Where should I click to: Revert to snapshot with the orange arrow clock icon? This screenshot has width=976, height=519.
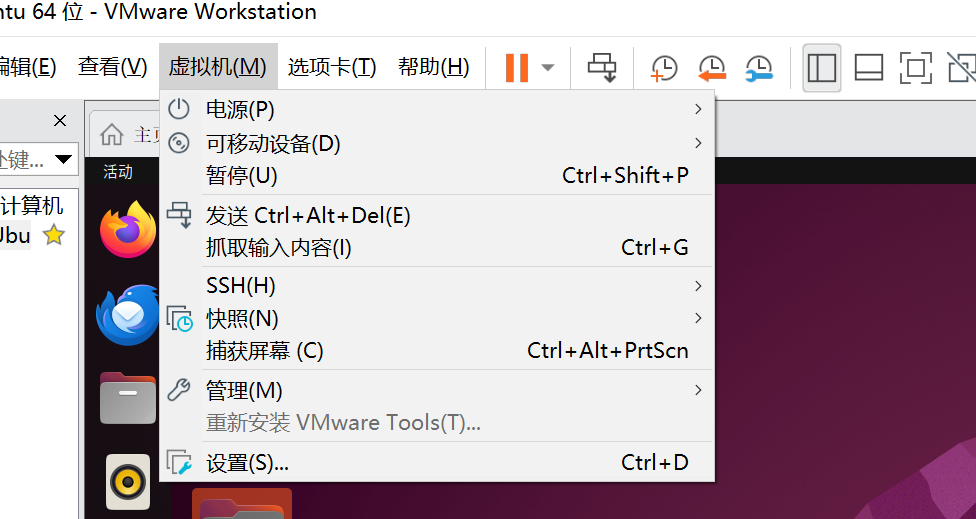[711, 68]
